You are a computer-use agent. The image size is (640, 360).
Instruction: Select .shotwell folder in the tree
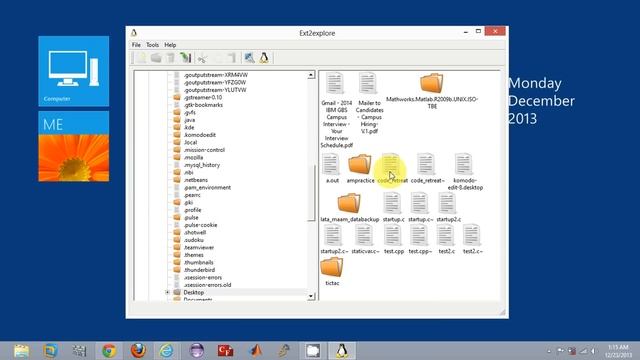pyautogui.click(x=195, y=232)
